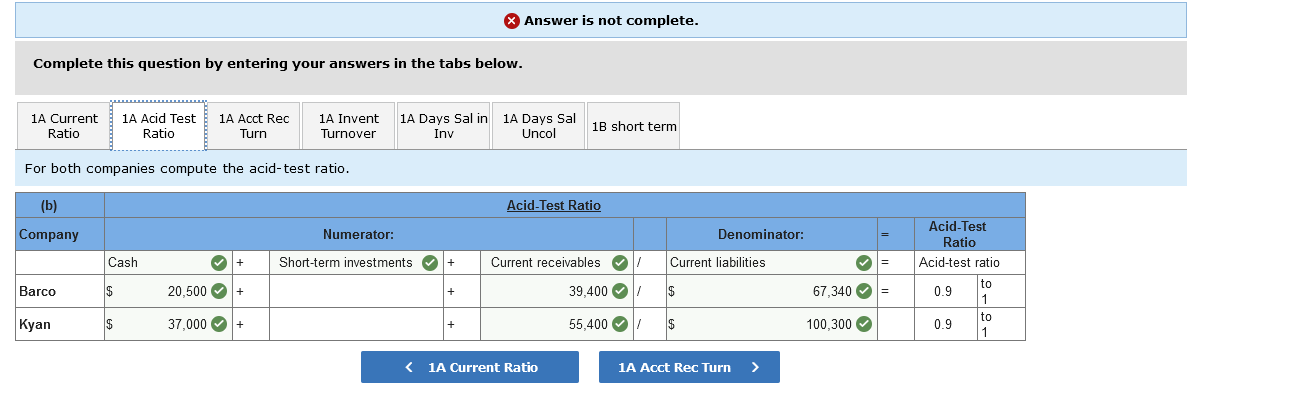The height and width of the screenshot is (419, 1295).
Task: Click Barco's cash field showing 20,500
Action: 168,291
